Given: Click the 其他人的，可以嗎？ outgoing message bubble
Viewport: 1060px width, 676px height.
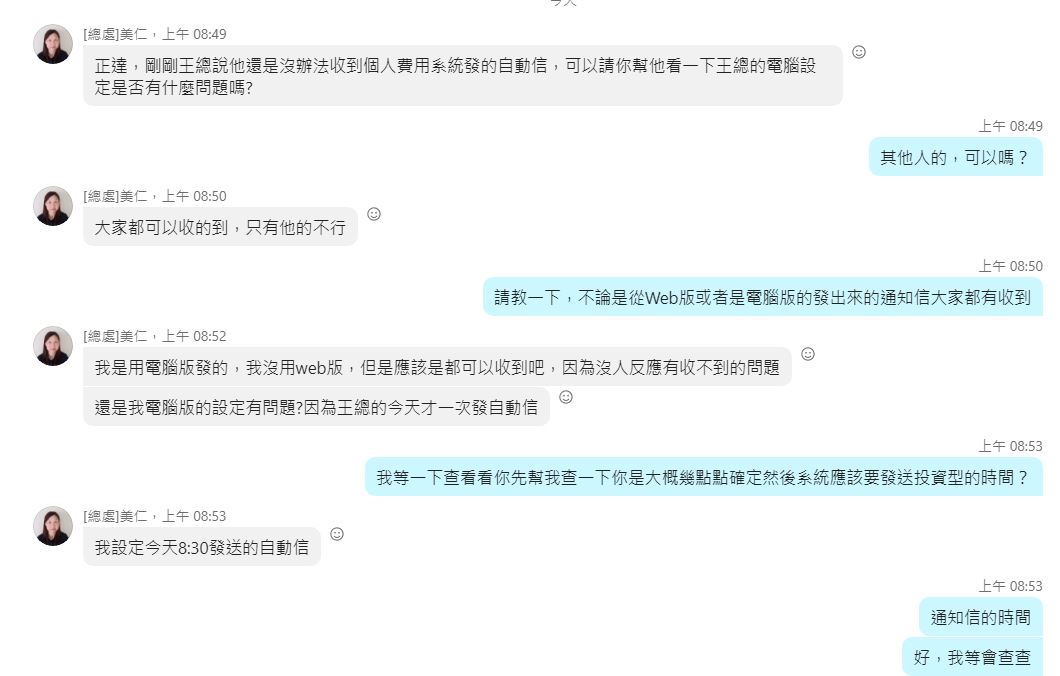Looking at the screenshot, I should 955,157.
